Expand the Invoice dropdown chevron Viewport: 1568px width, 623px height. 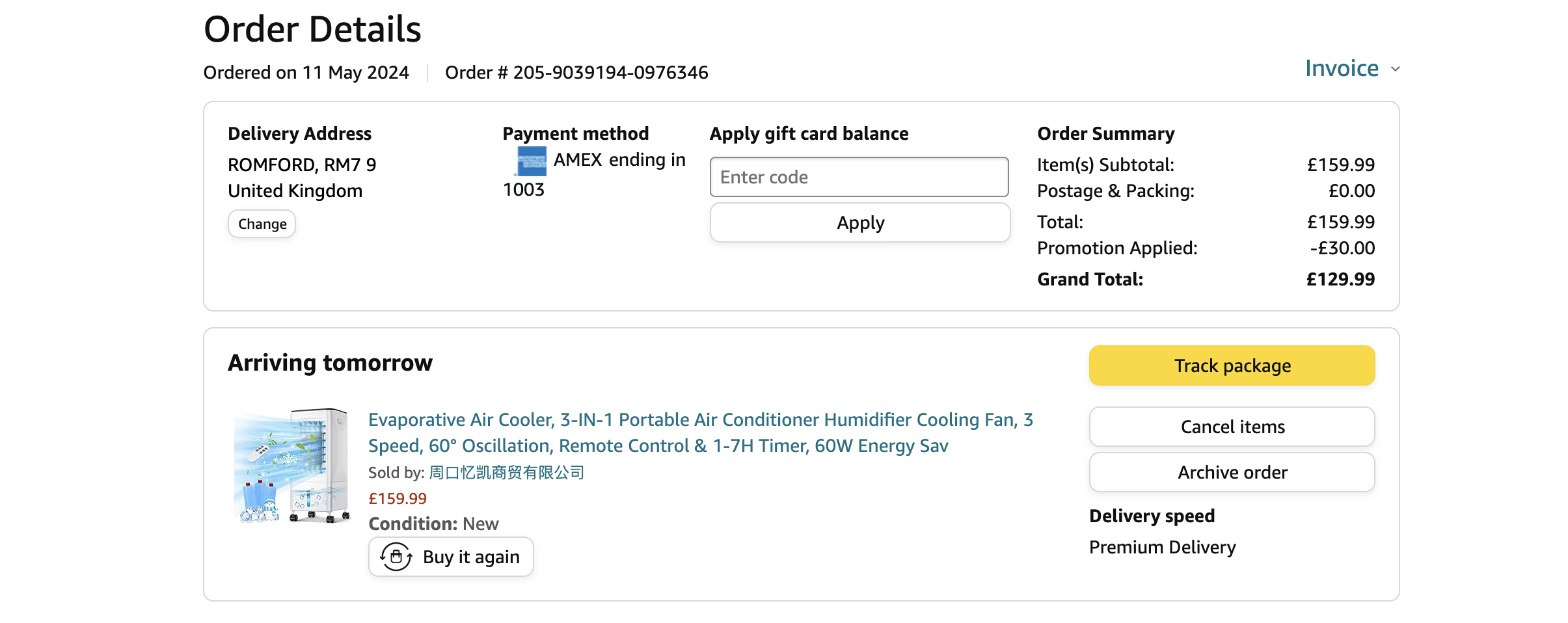click(x=1395, y=69)
